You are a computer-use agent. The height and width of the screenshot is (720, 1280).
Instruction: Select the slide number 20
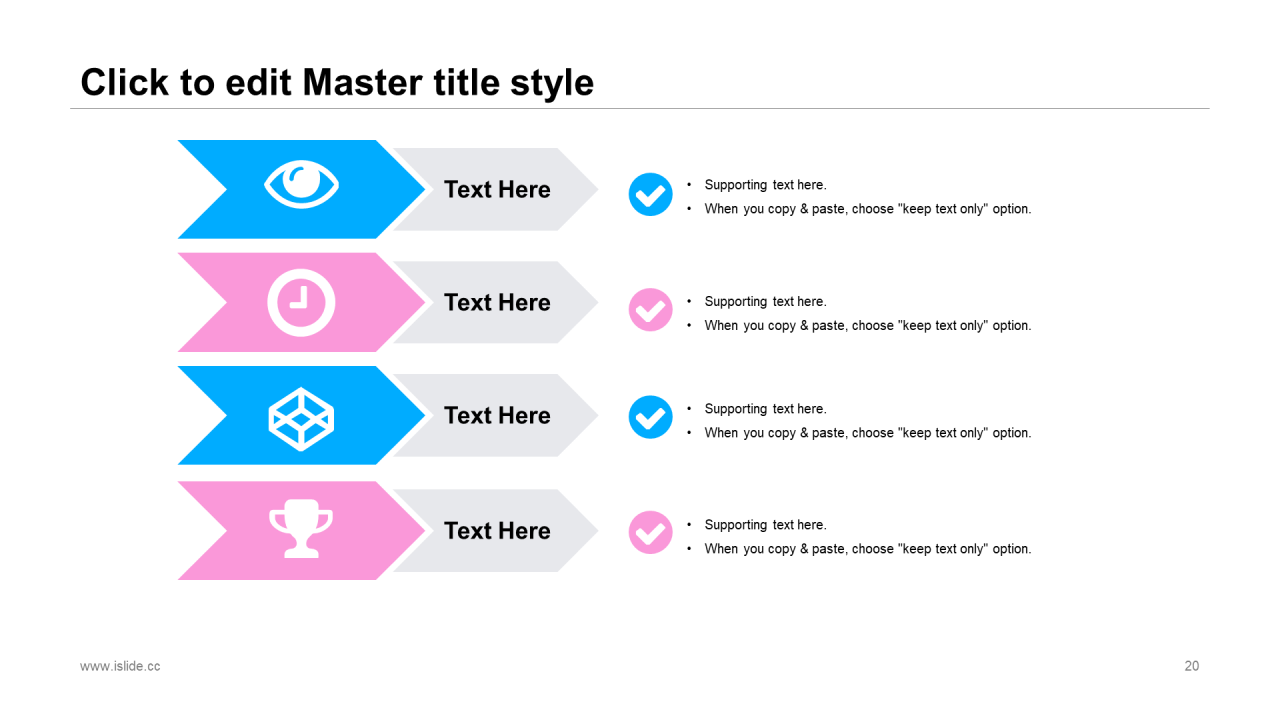click(x=1191, y=666)
